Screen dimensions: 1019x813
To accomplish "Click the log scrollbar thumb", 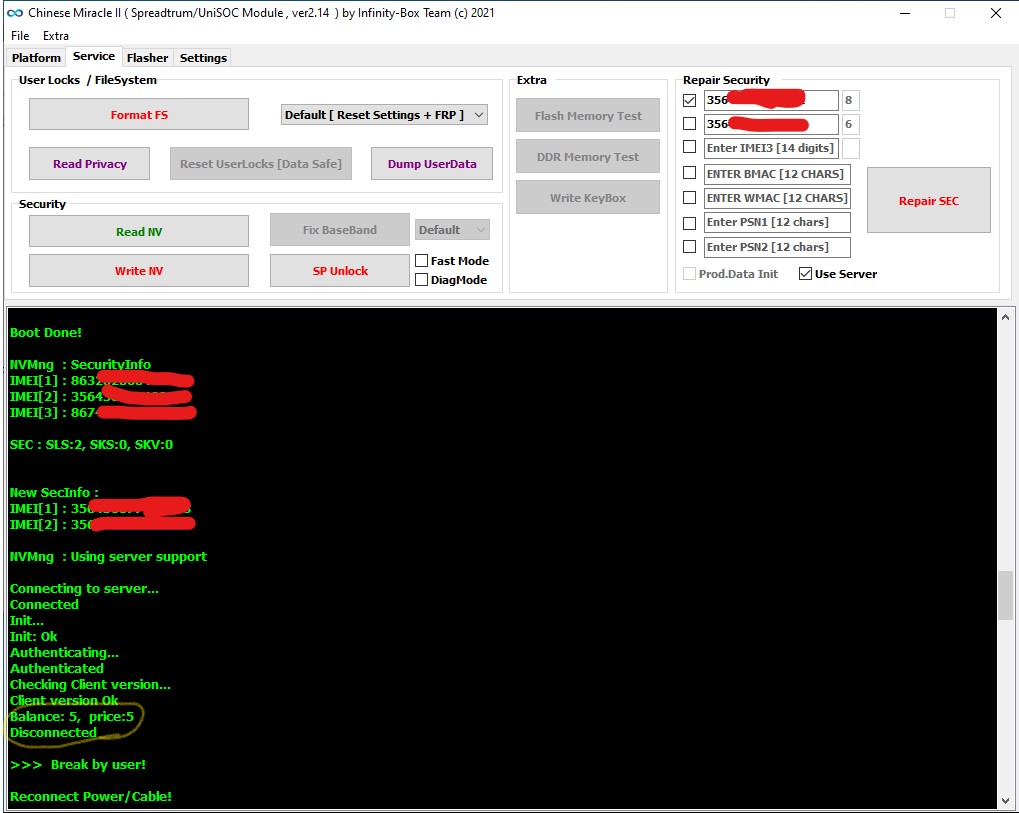I will 1005,595.
